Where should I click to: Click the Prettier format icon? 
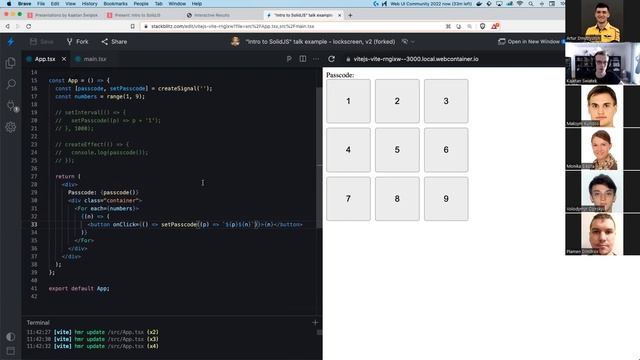click(289, 59)
